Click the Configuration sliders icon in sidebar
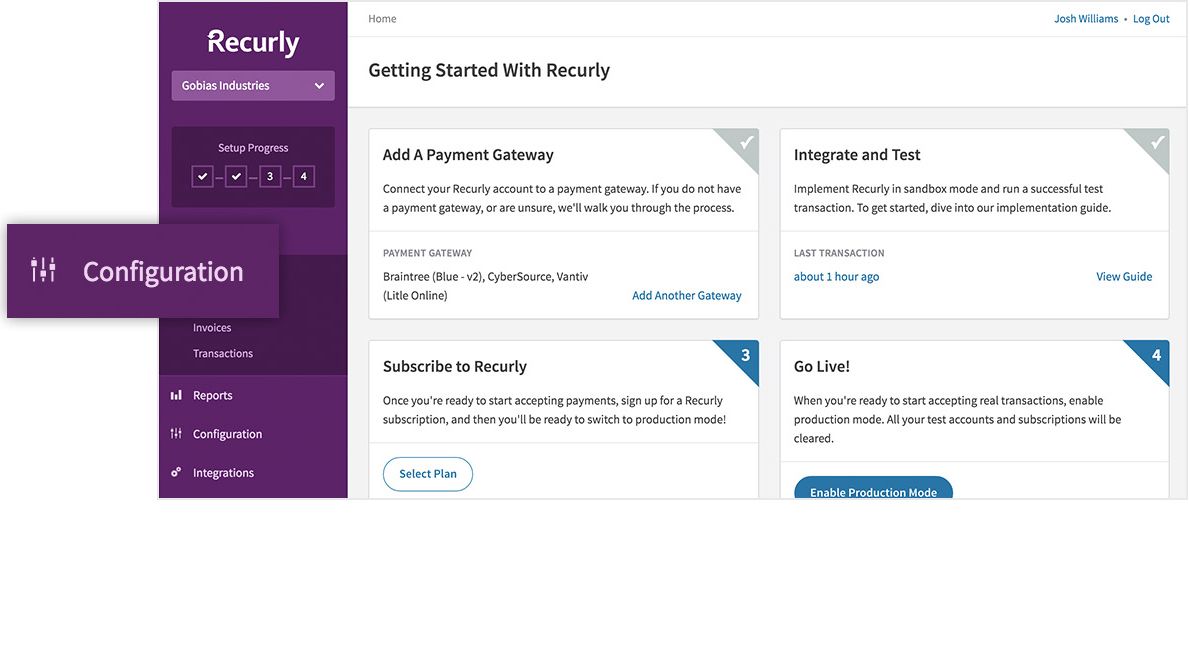This screenshot has height=669, width=1190. 176,434
